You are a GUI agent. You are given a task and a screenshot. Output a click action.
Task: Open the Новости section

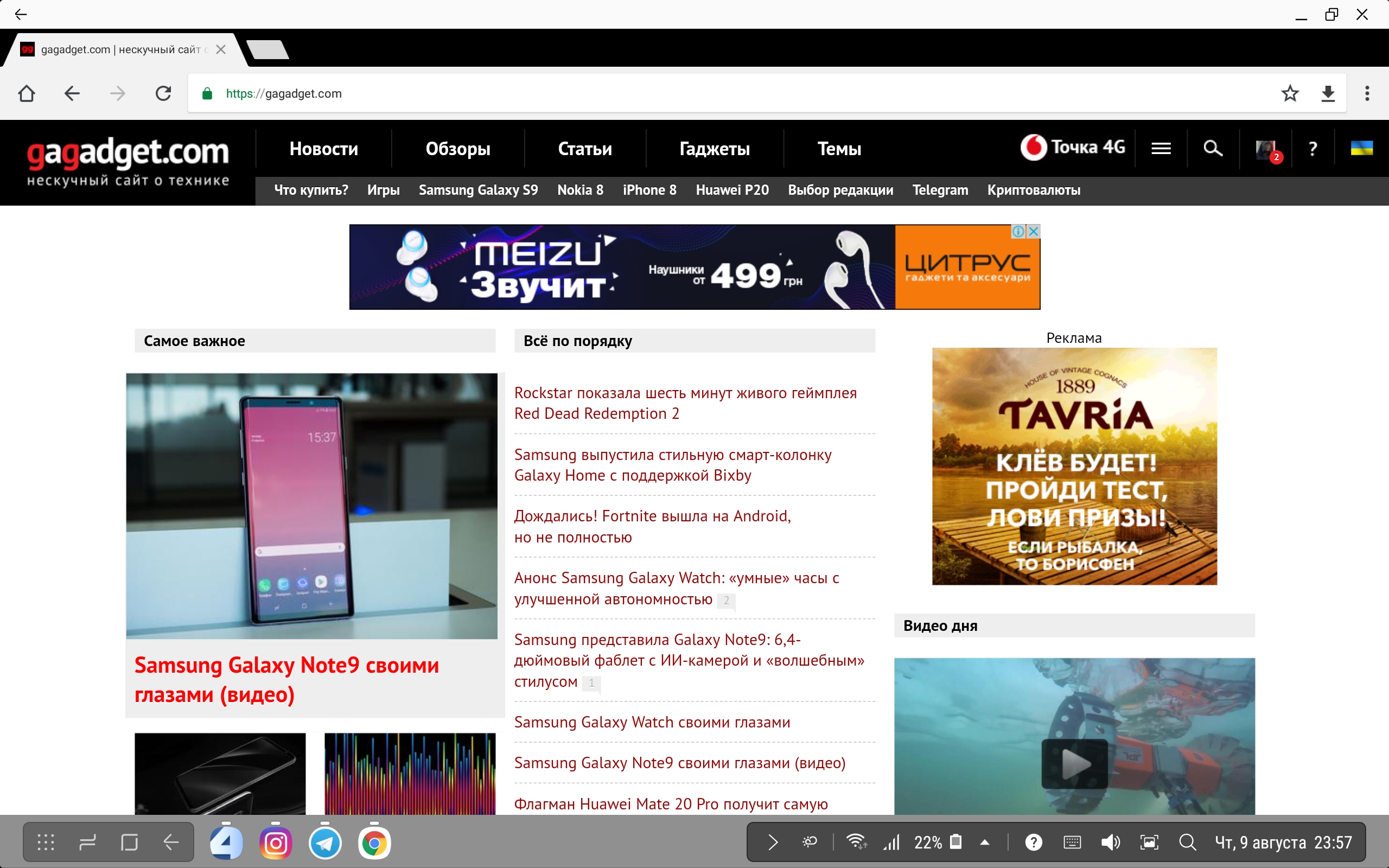pos(324,149)
